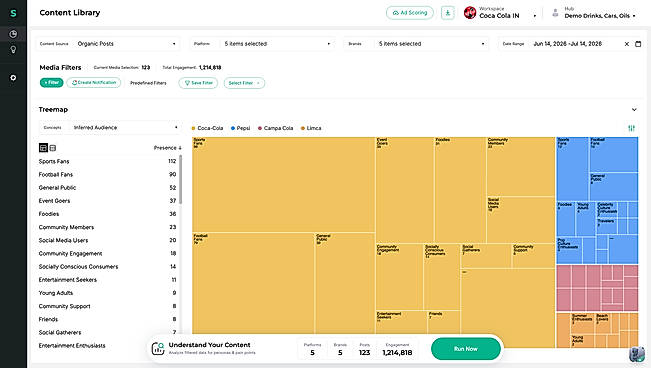The width and height of the screenshot is (651, 368).
Task: Select the Community Members list row
Action: pyautogui.click(x=107, y=227)
